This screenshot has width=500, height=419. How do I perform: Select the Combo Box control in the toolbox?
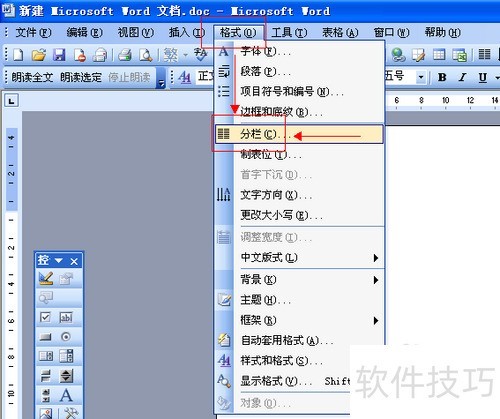tap(66, 356)
